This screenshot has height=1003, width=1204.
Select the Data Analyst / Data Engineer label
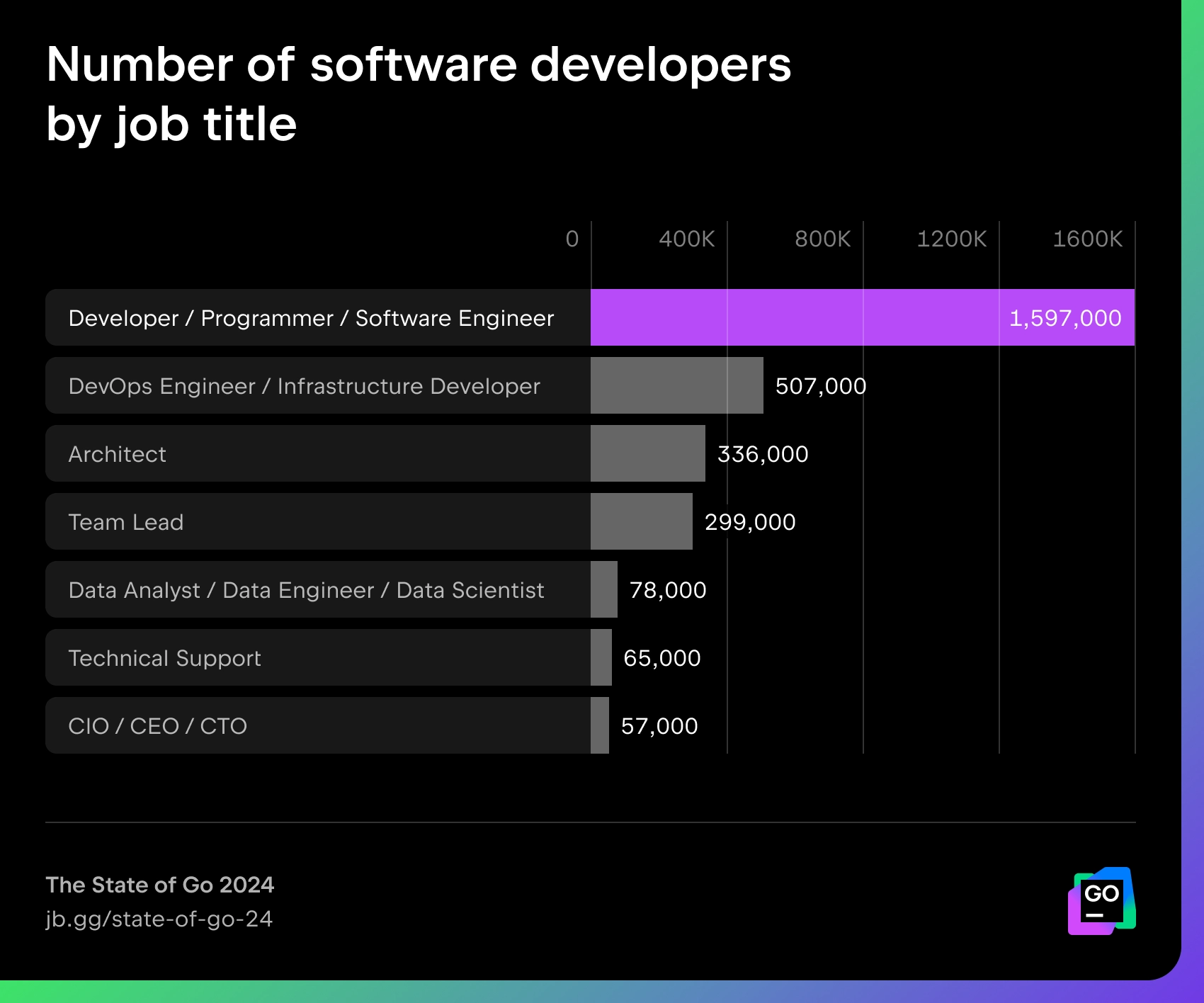coord(307,590)
